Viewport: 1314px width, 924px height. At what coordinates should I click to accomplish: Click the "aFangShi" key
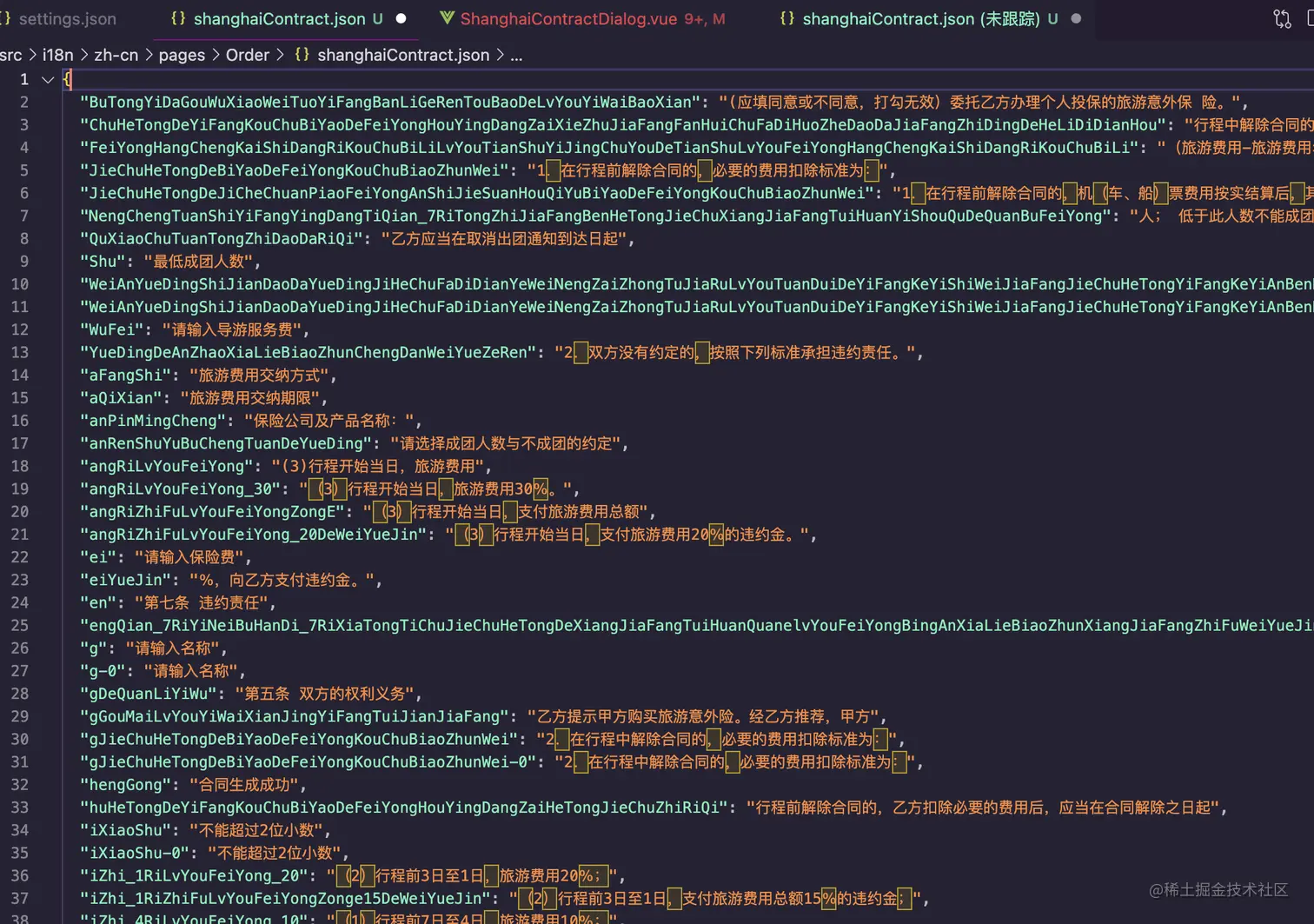(126, 375)
